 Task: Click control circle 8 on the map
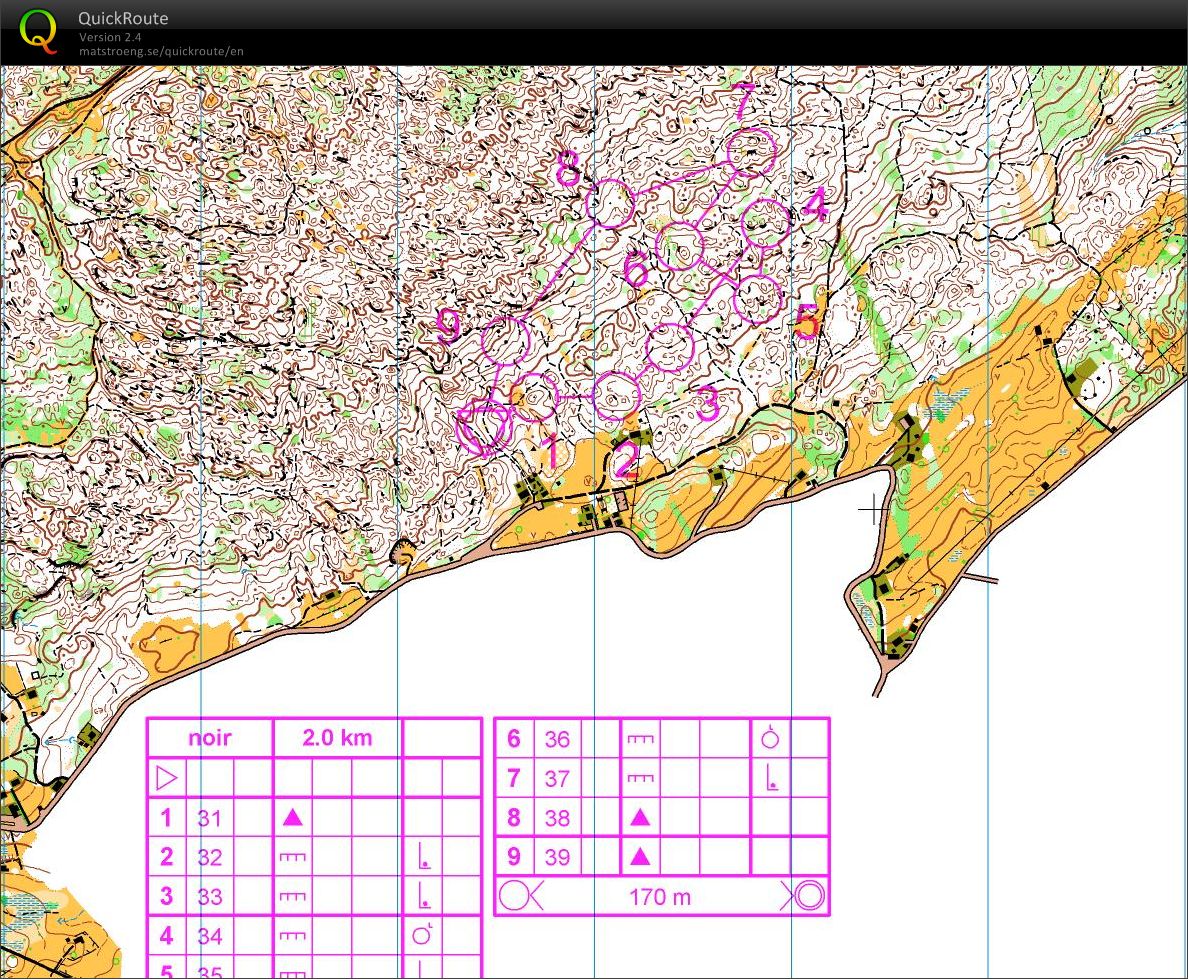click(610, 204)
